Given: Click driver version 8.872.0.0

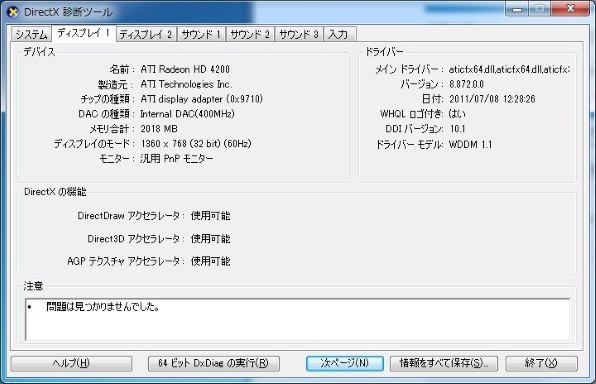Looking at the screenshot, I should coord(466,84).
